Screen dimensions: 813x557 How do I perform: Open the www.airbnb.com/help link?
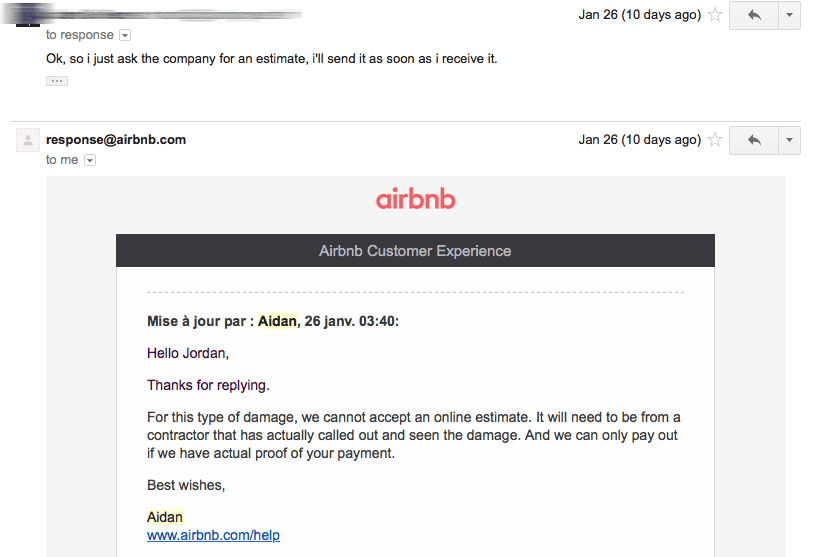pyautogui.click(x=213, y=535)
